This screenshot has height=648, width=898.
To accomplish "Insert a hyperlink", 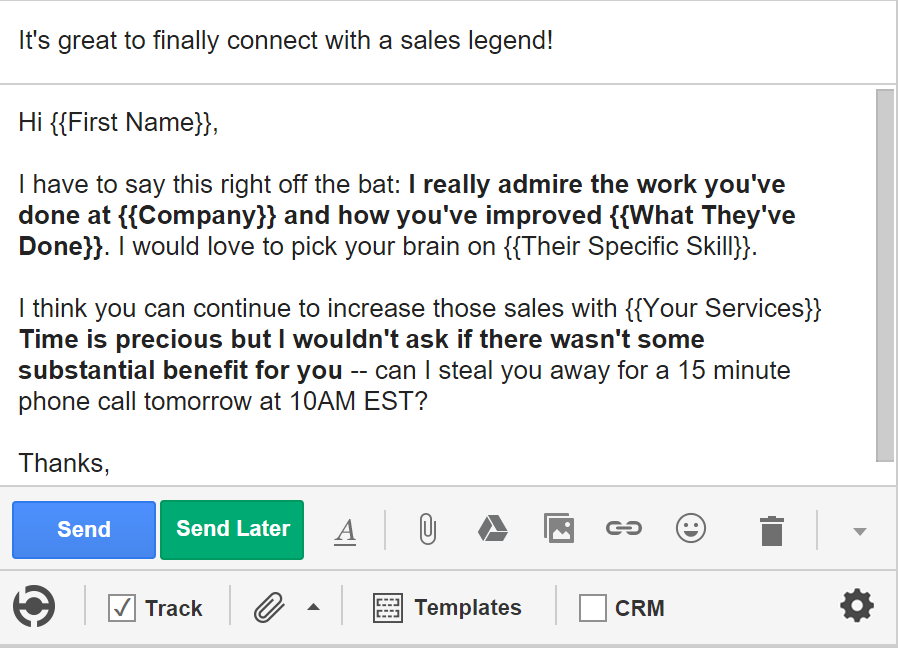I will click(x=624, y=528).
